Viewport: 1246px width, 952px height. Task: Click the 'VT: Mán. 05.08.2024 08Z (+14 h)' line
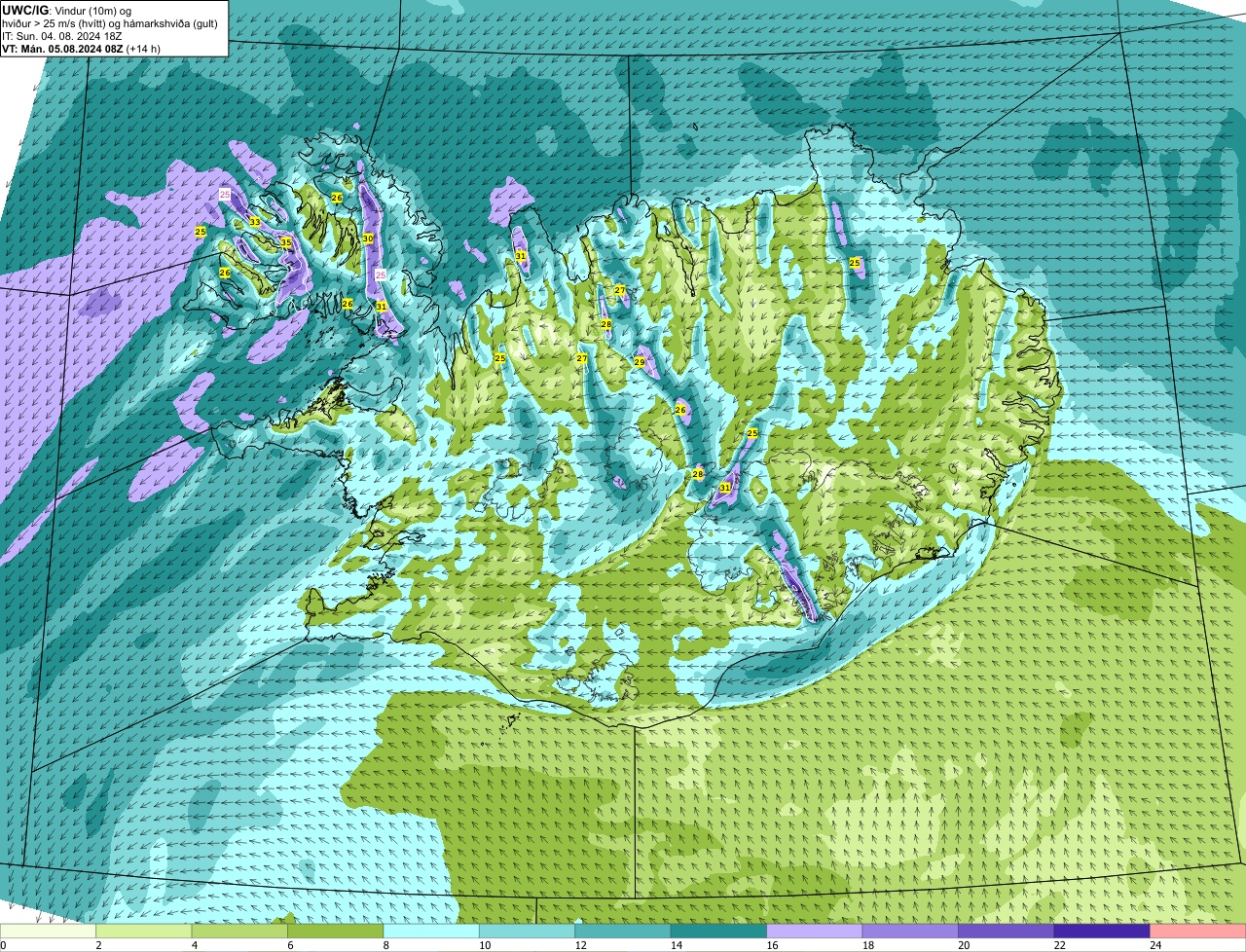[x=81, y=49]
